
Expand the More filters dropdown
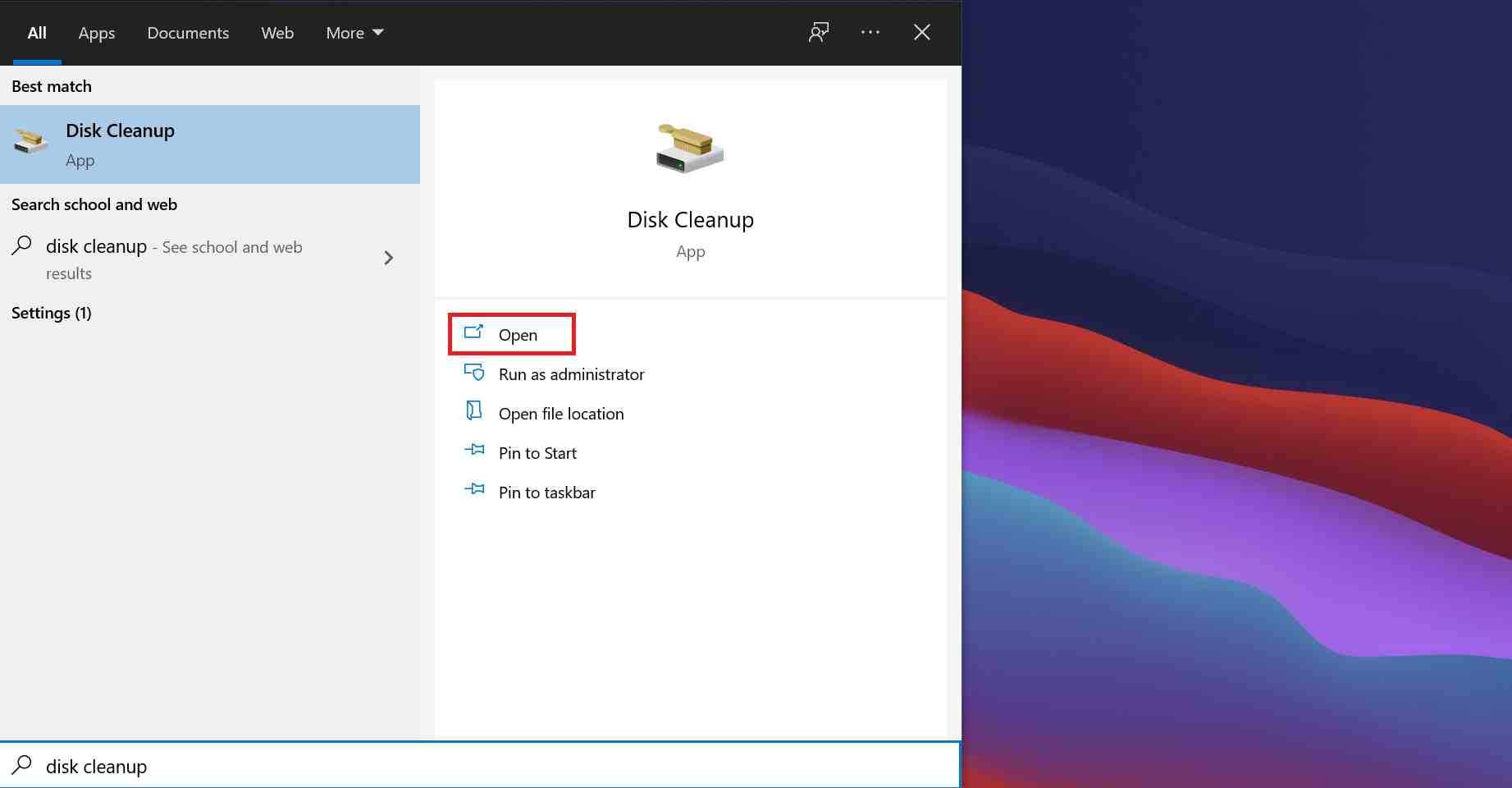(x=354, y=33)
